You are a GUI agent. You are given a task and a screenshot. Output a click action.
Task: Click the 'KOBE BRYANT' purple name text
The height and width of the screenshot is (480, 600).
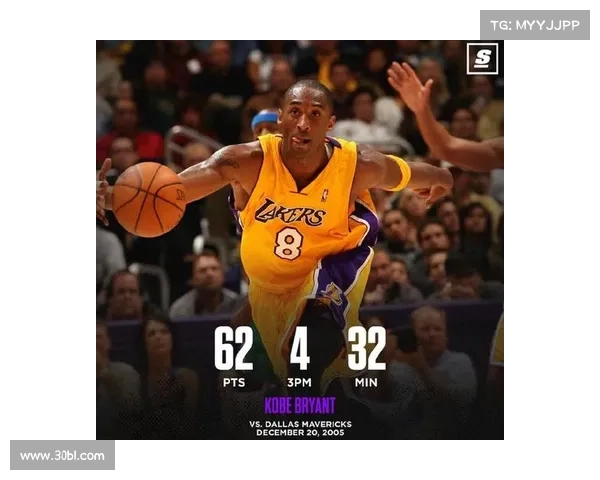(300, 405)
